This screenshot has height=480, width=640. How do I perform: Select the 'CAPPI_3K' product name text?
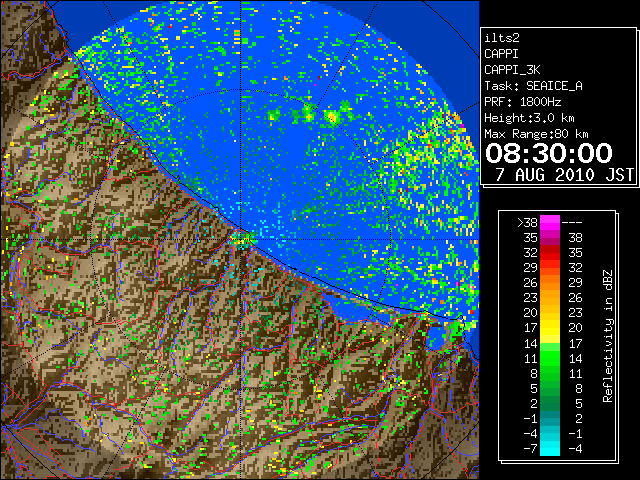tap(512, 70)
